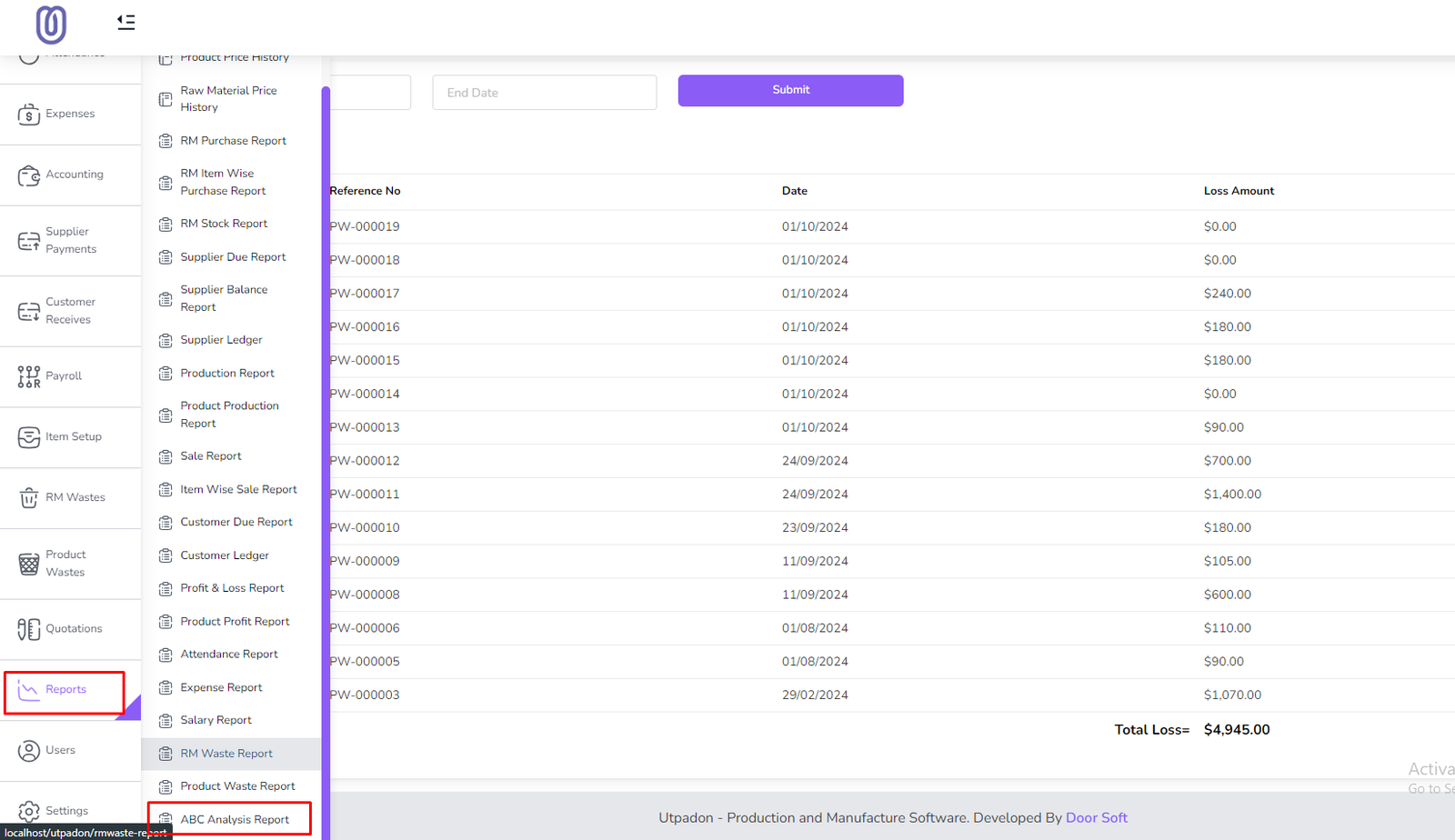Expand the Reports menu in sidebar
The height and width of the screenshot is (840, 1455).
pyautogui.click(x=65, y=690)
